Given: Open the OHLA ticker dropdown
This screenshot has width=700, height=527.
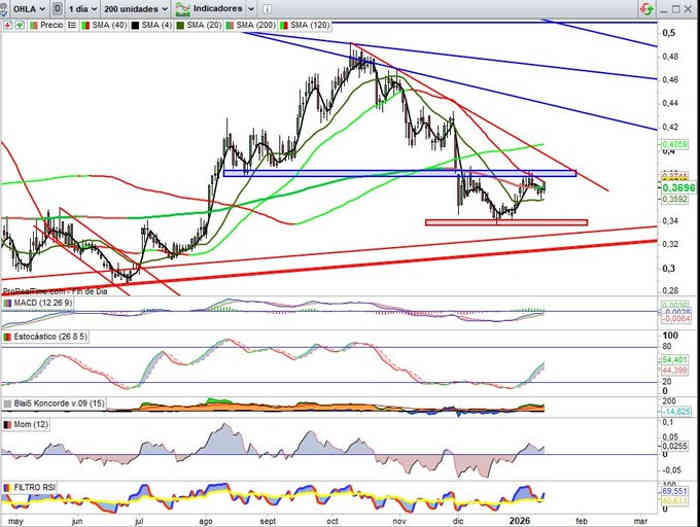Looking at the screenshot, I should [x=20, y=8].
